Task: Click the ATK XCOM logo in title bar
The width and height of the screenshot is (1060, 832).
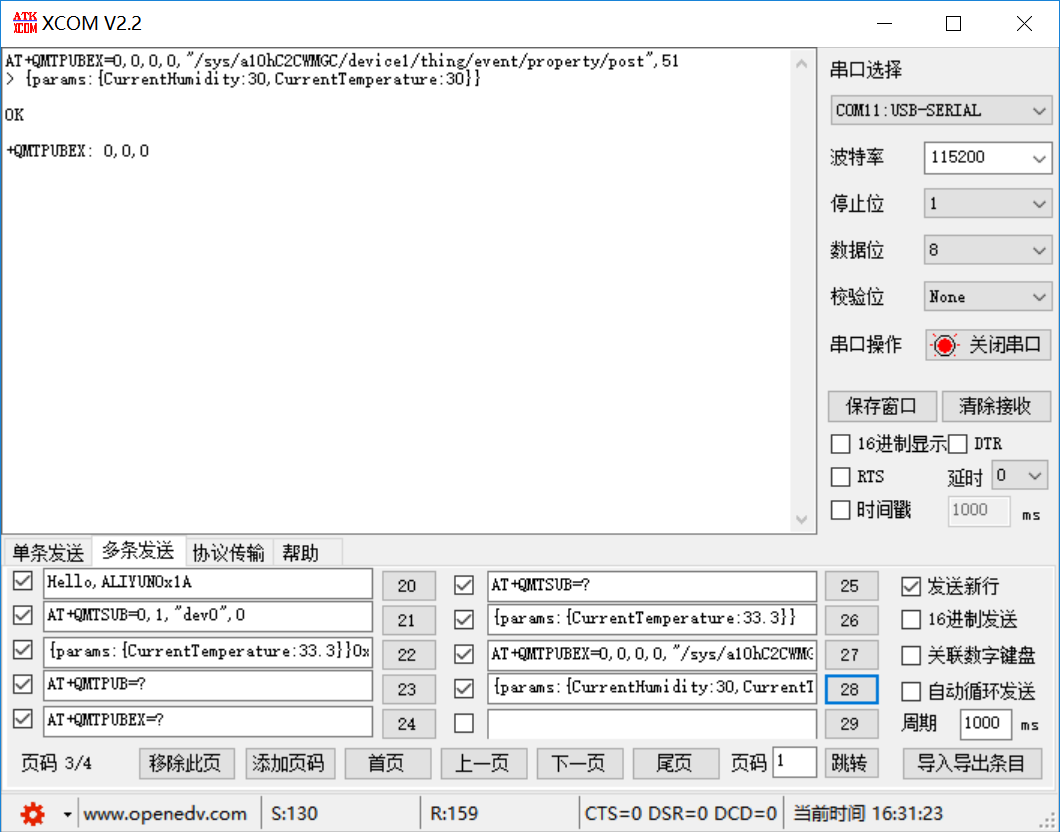Action: (24, 22)
